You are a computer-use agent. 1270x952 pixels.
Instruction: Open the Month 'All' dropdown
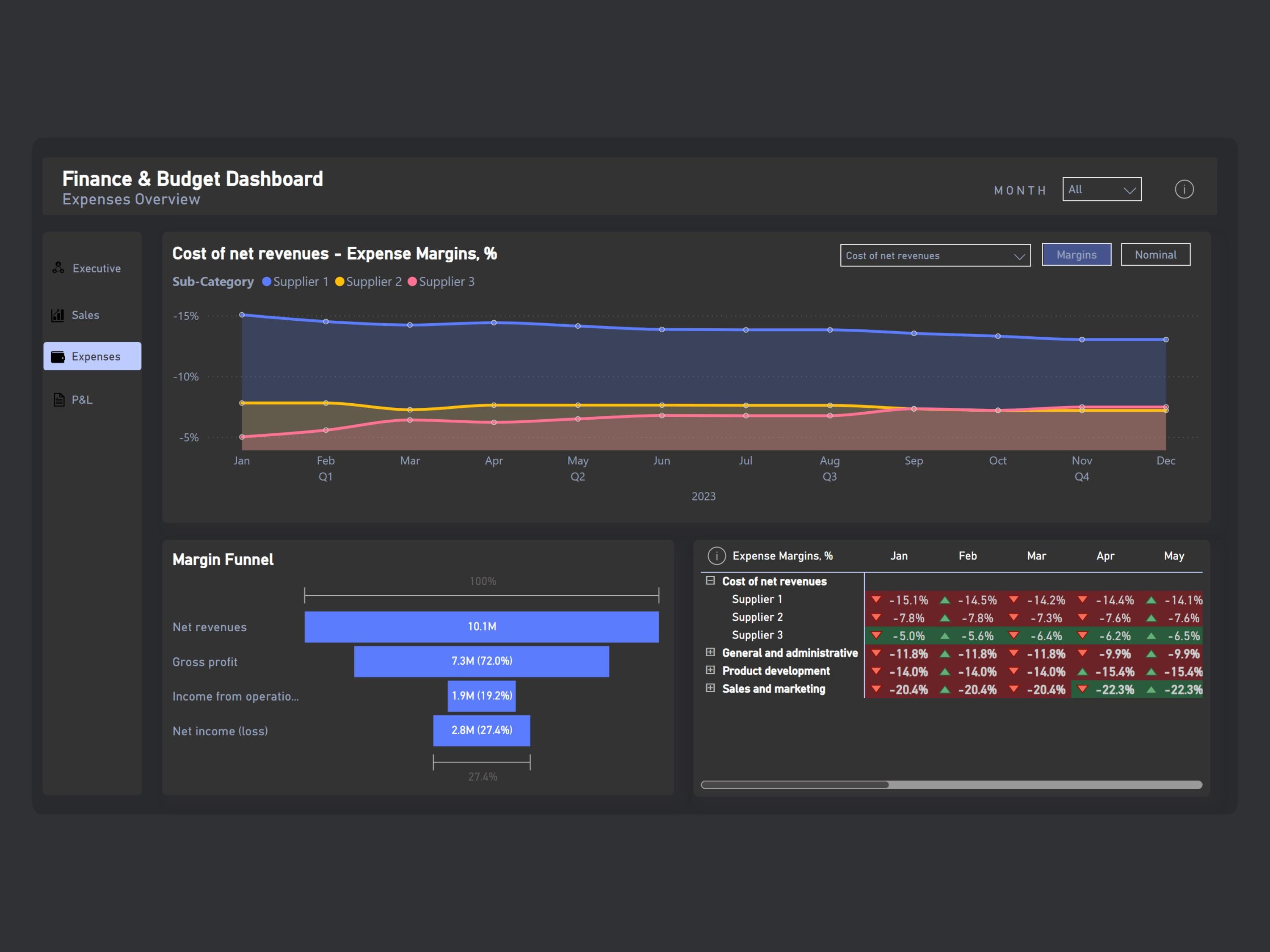1102,189
